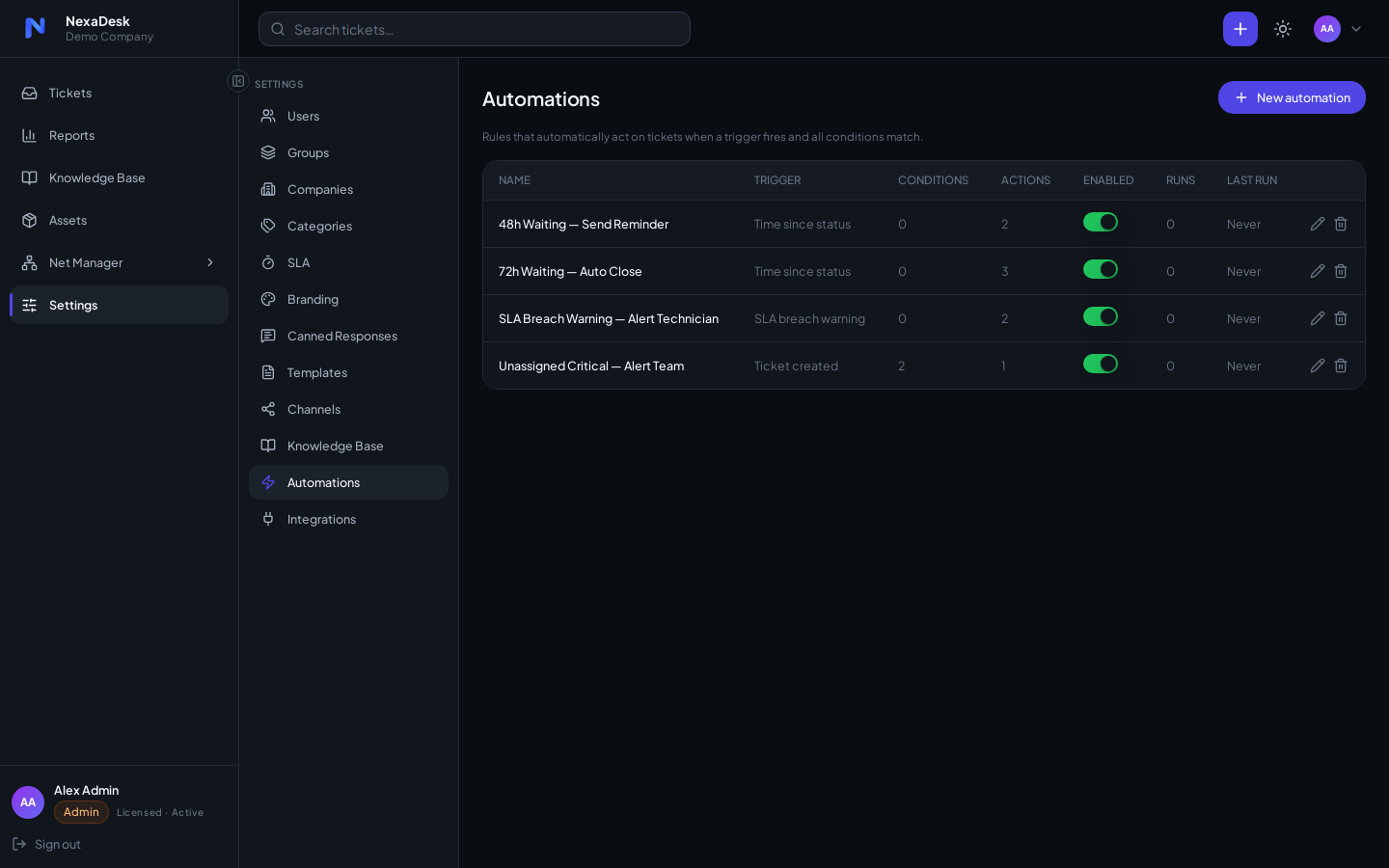Viewport: 1389px width, 868px height.
Task: Open the Branding settings page
Action: pyautogui.click(x=348, y=299)
